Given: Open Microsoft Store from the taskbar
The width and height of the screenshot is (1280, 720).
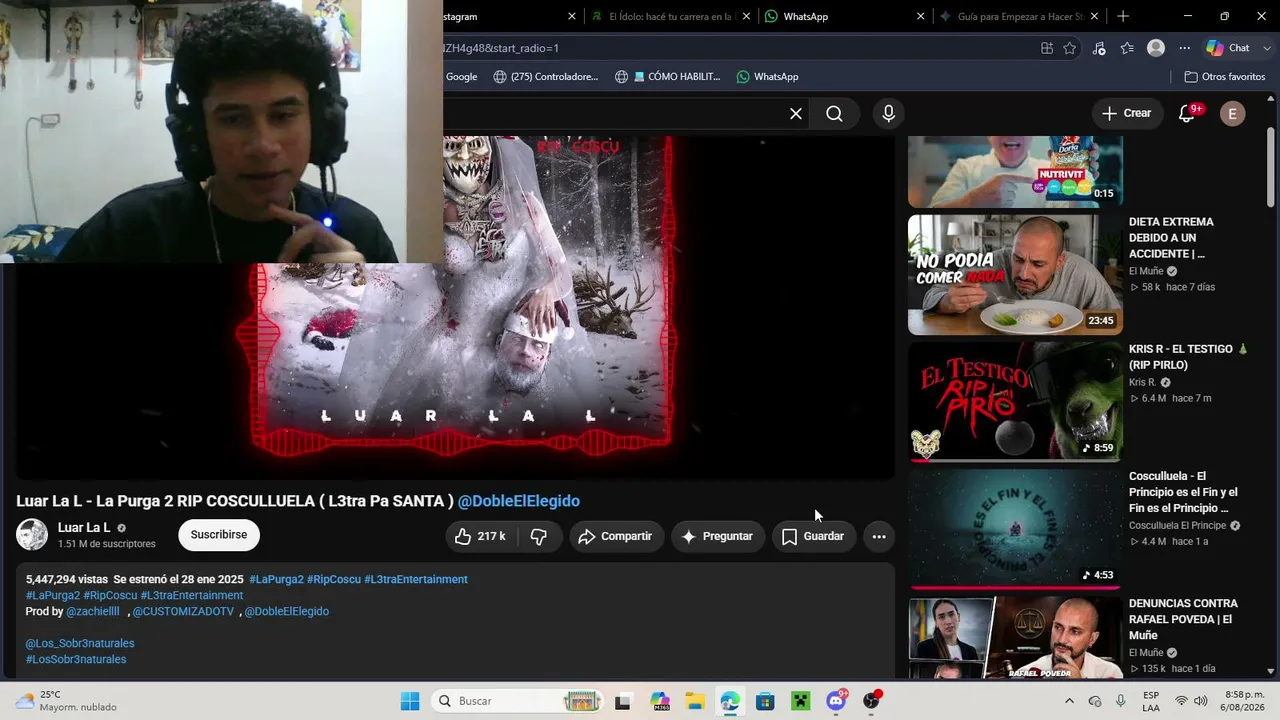Looking at the screenshot, I should pos(765,701).
